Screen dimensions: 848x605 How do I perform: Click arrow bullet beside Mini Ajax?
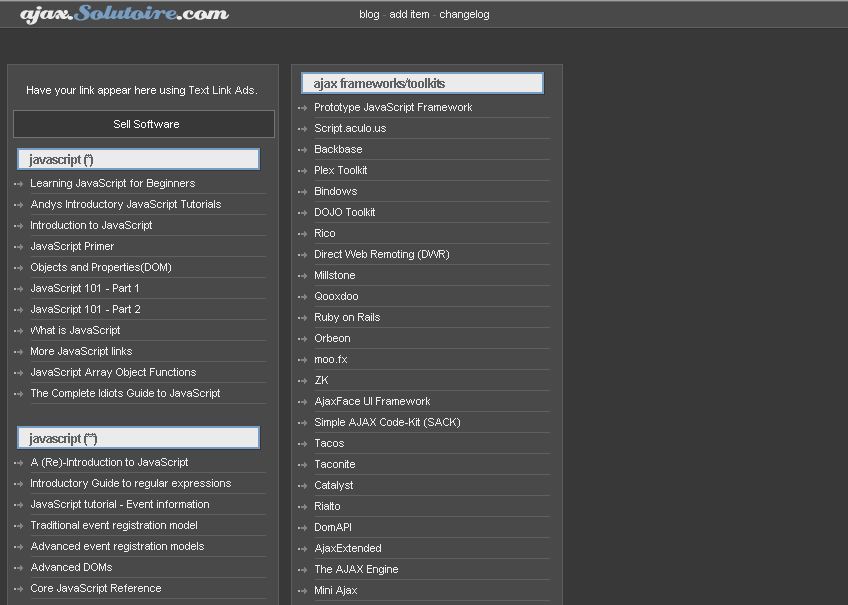click(x=302, y=591)
